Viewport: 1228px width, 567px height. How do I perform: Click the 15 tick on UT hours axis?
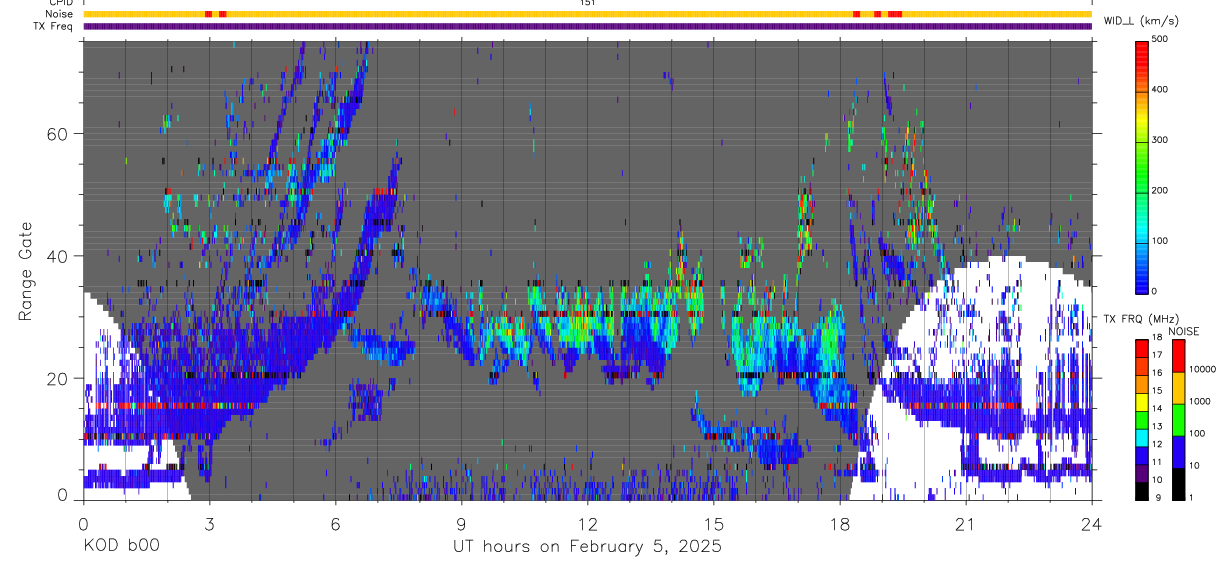point(714,523)
